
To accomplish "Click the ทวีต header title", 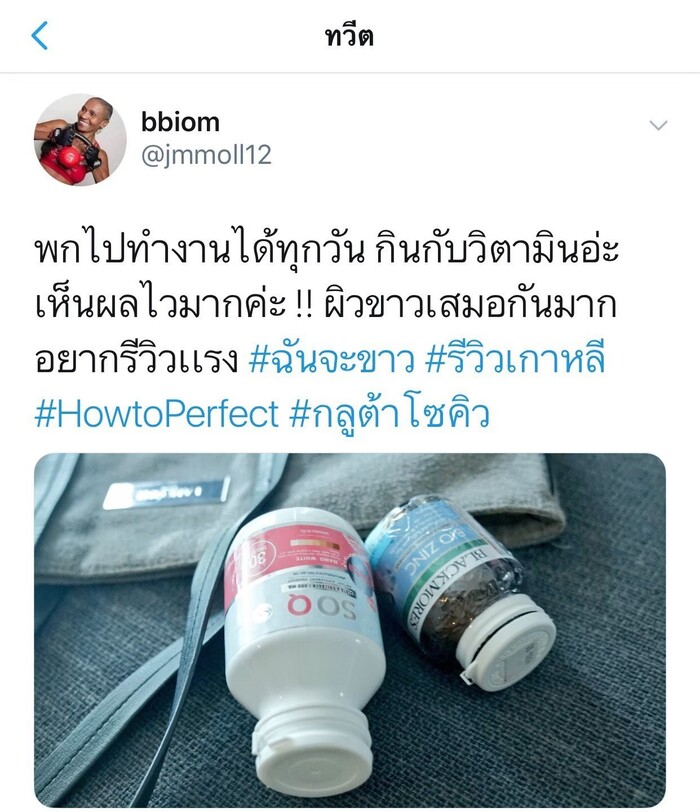I will [349, 36].
